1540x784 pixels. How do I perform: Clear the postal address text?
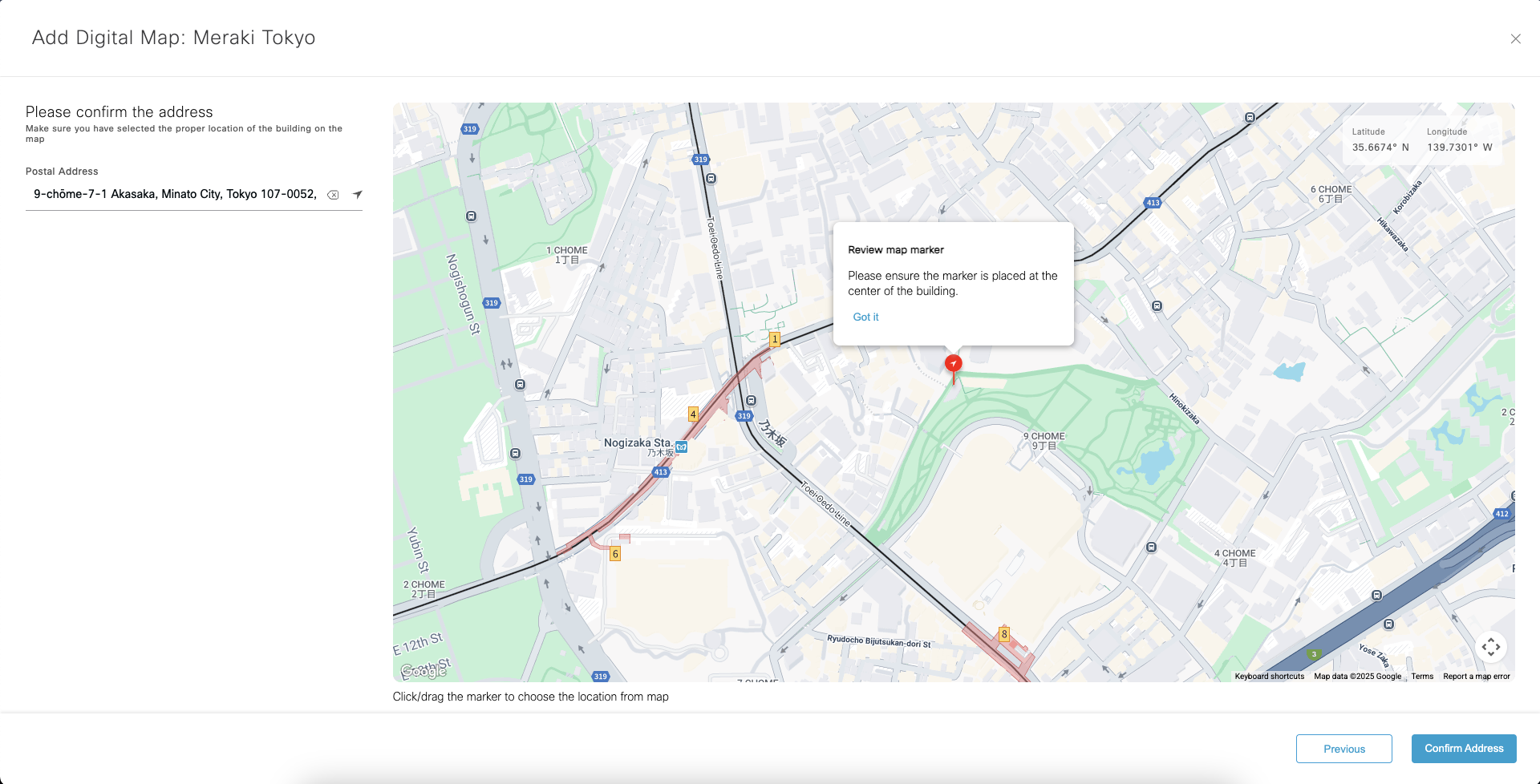pyautogui.click(x=333, y=195)
